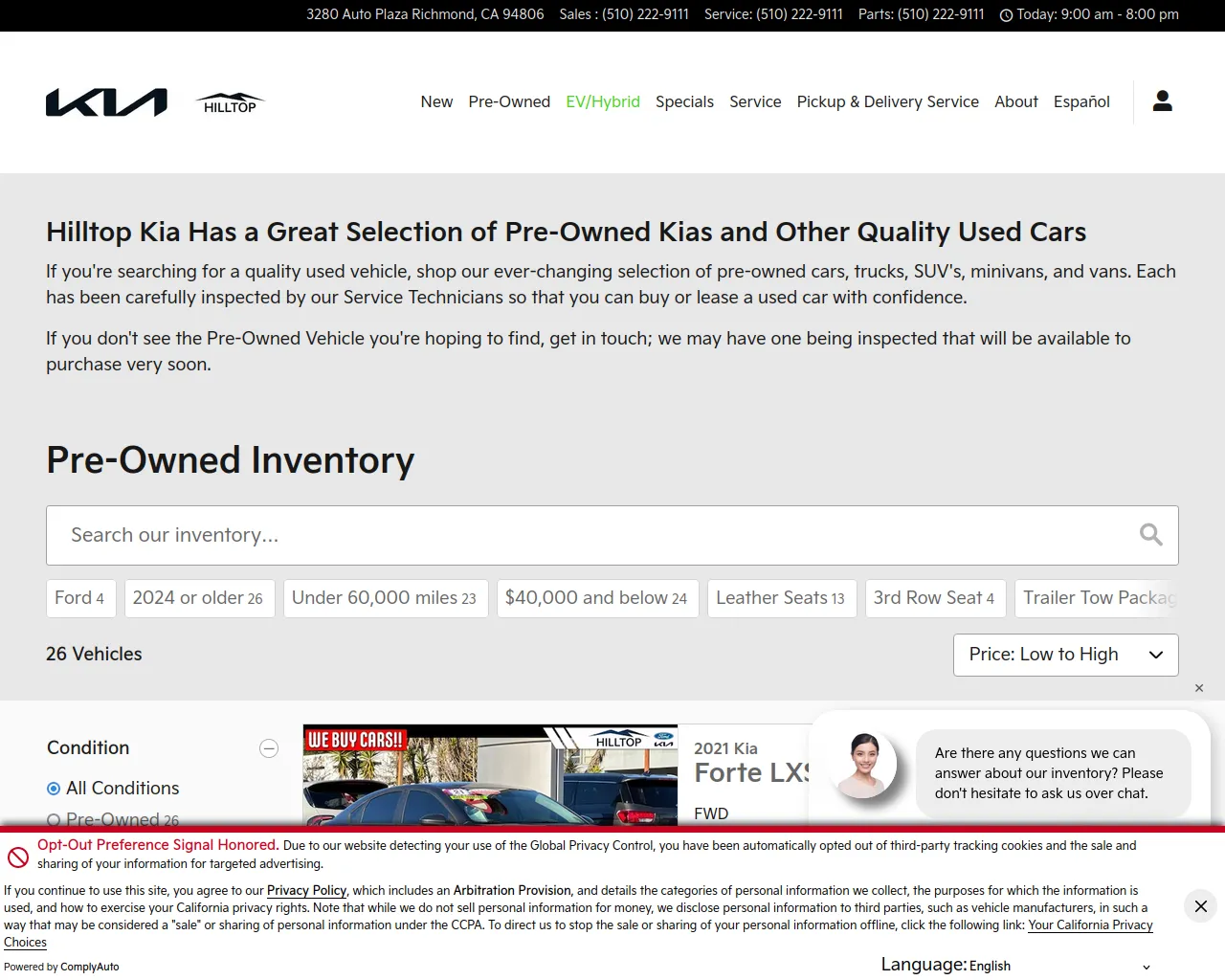Dismiss the privacy banner with round X
Screen dimensions: 1225x980
(x=1201, y=906)
